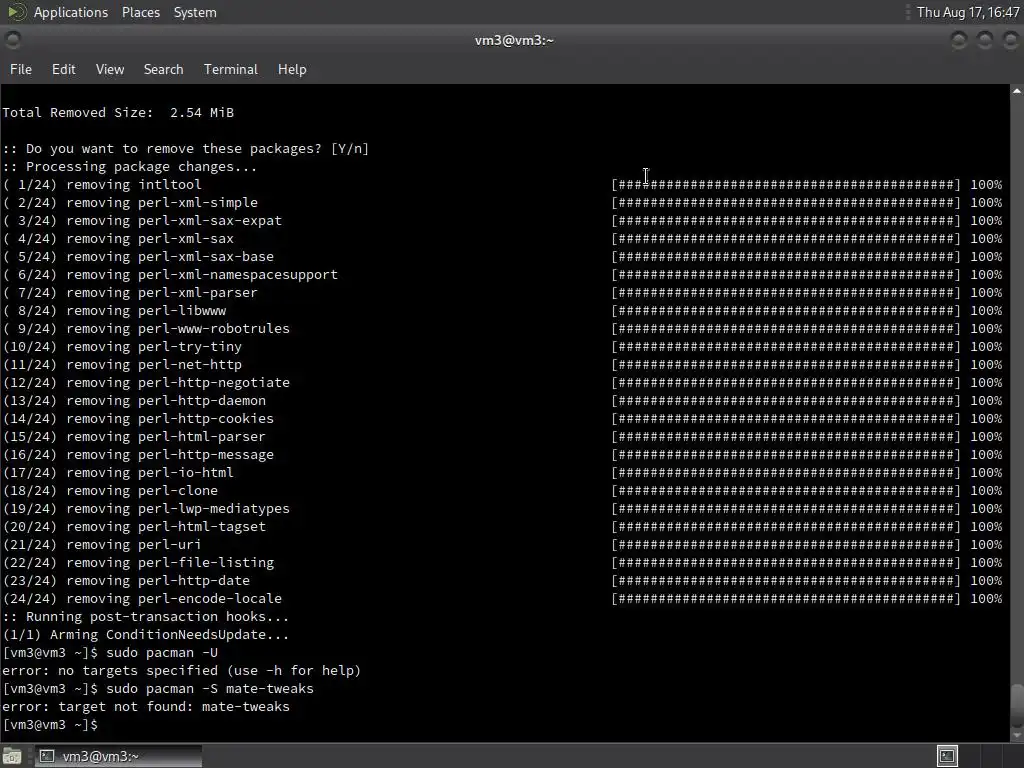Open the Places menu
Viewport: 1024px width, 768px height.
pos(140,12)
